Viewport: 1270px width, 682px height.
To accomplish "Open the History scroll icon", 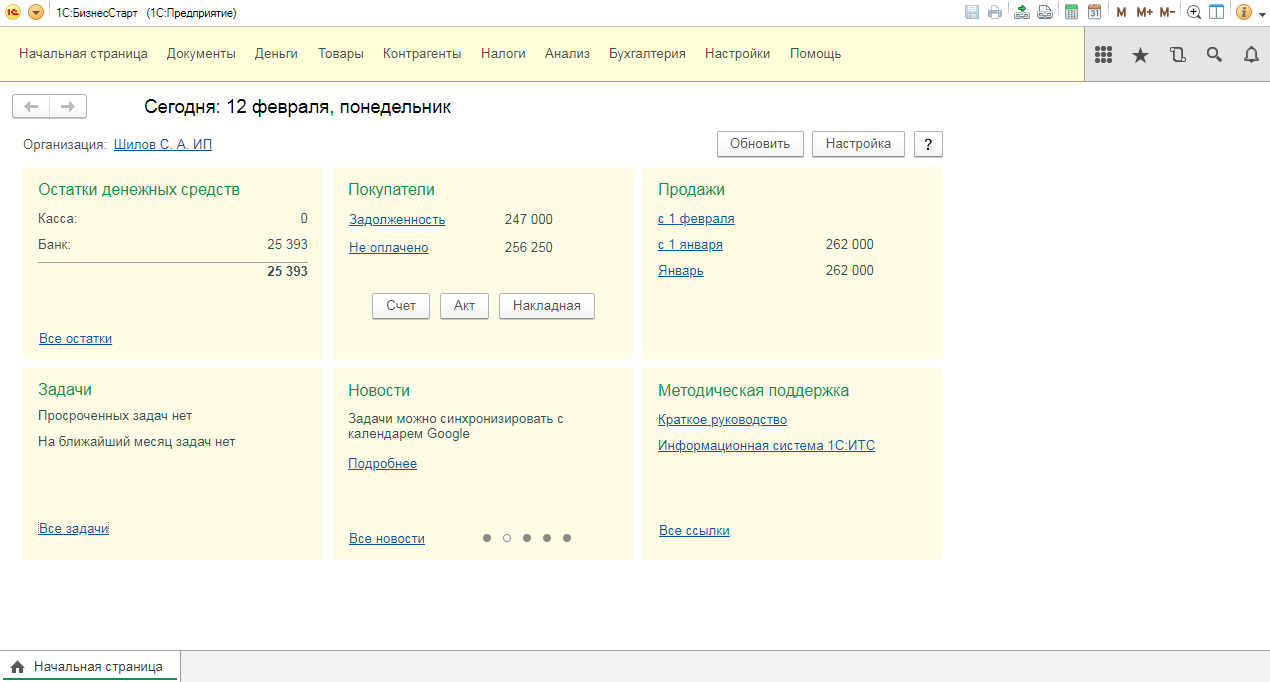I will pos(1177,55).
